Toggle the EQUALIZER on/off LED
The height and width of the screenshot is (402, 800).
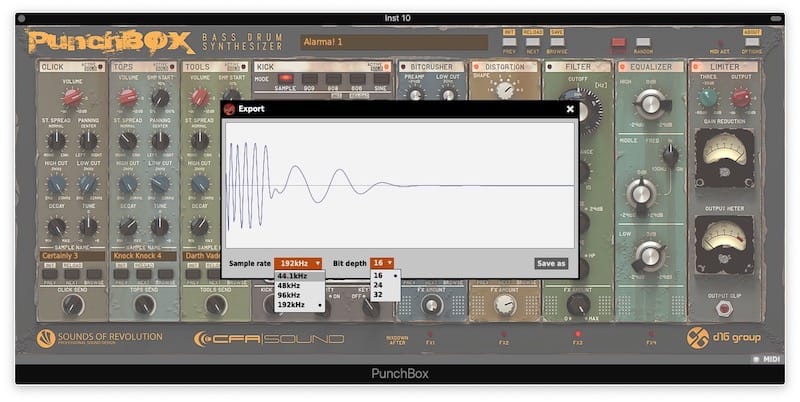coord(622,67)
